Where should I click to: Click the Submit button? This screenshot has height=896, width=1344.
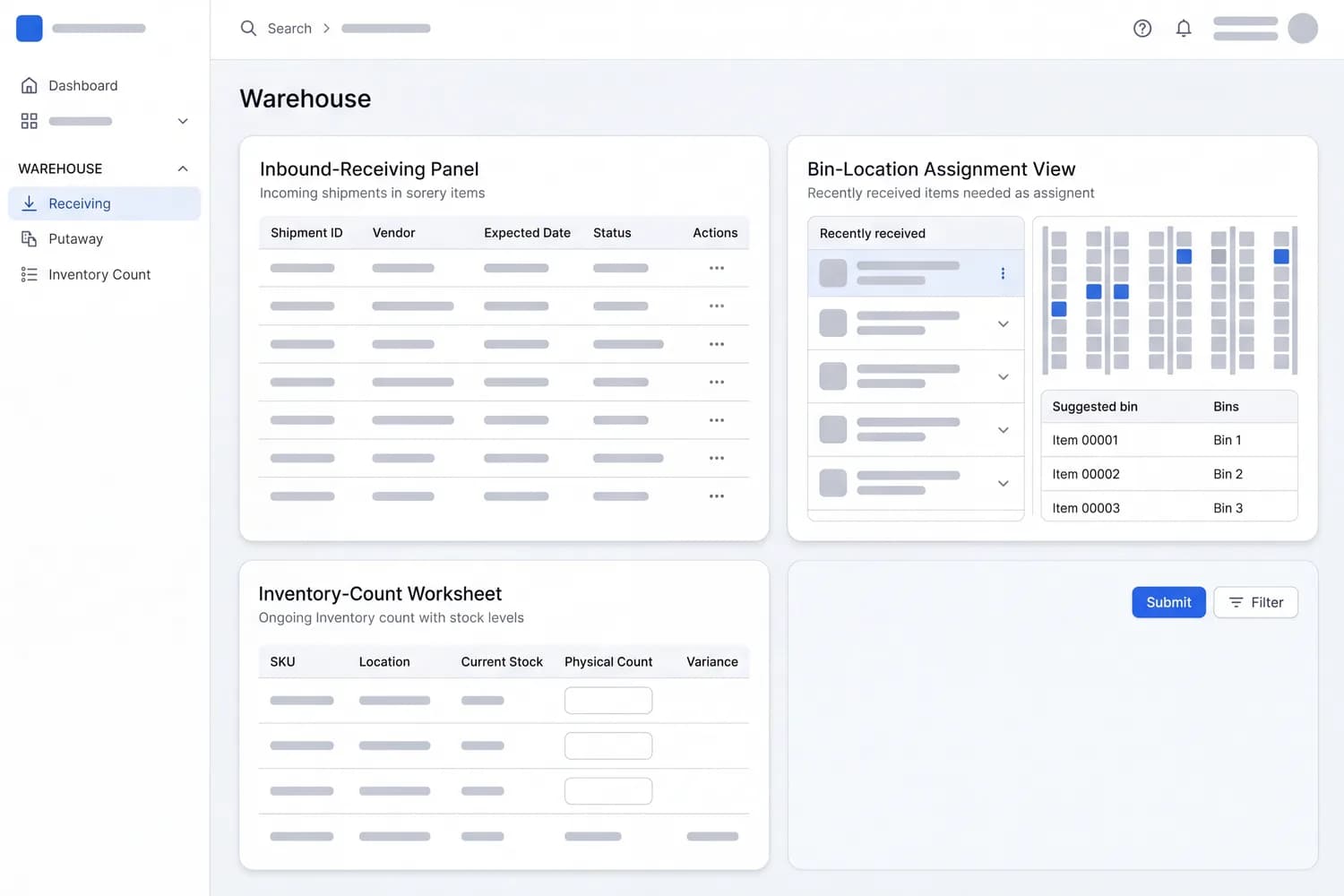pos(1168,602)
